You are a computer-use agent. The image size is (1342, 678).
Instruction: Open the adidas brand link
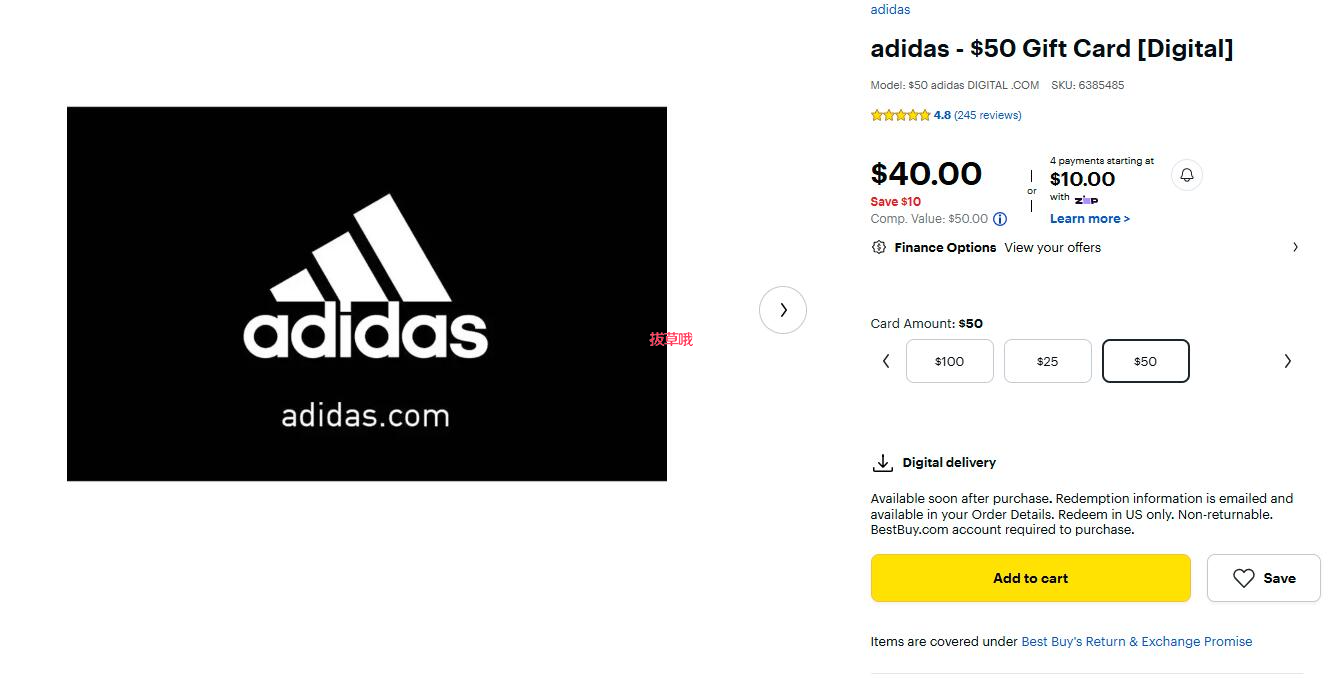[x=890, y=10]
